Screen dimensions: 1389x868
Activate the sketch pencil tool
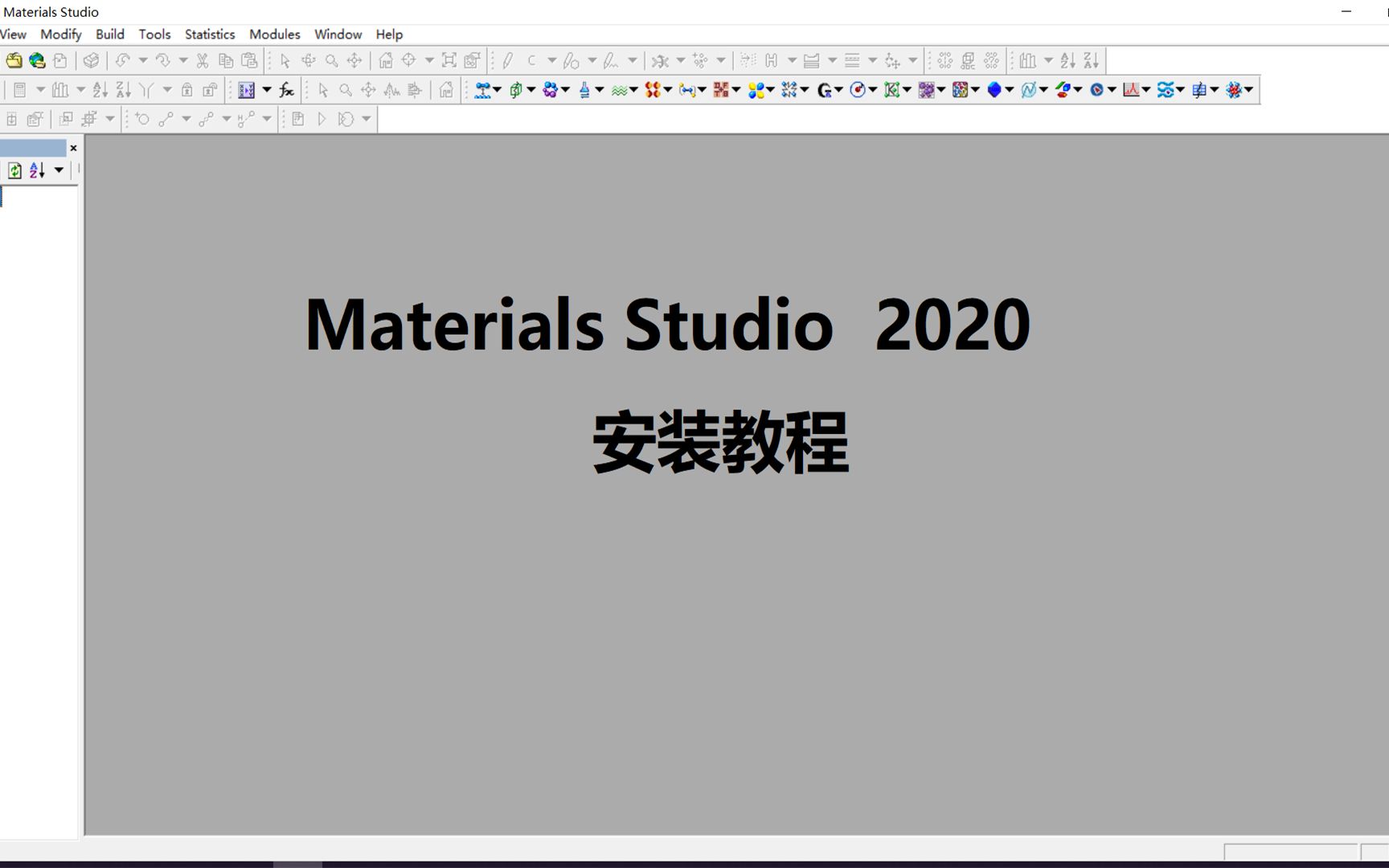coord(506,59)
